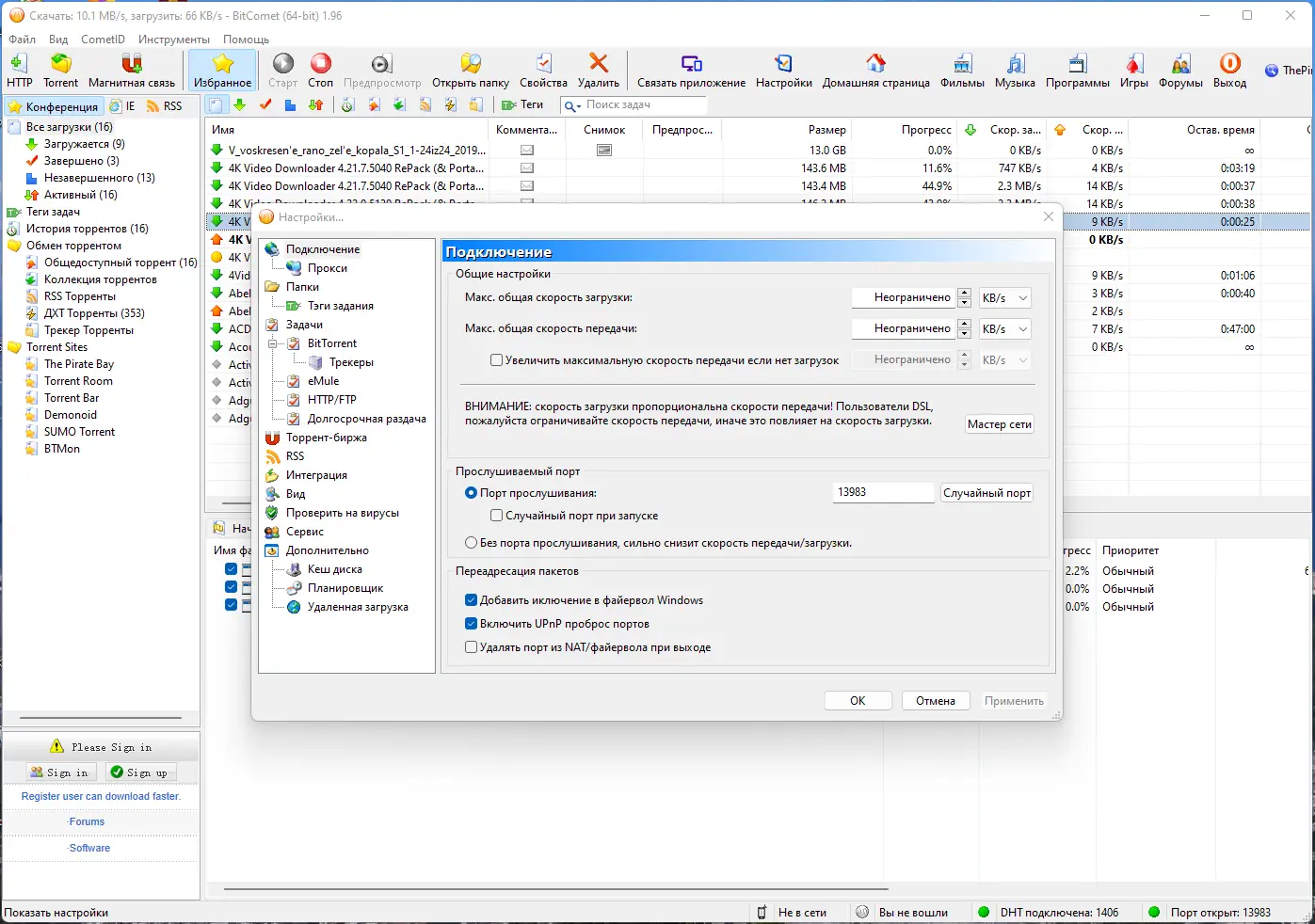This screenshot has height=924, width=1315.
Task: Toggle Добавить исключение в файервол Windows
Action: point(472,600)
